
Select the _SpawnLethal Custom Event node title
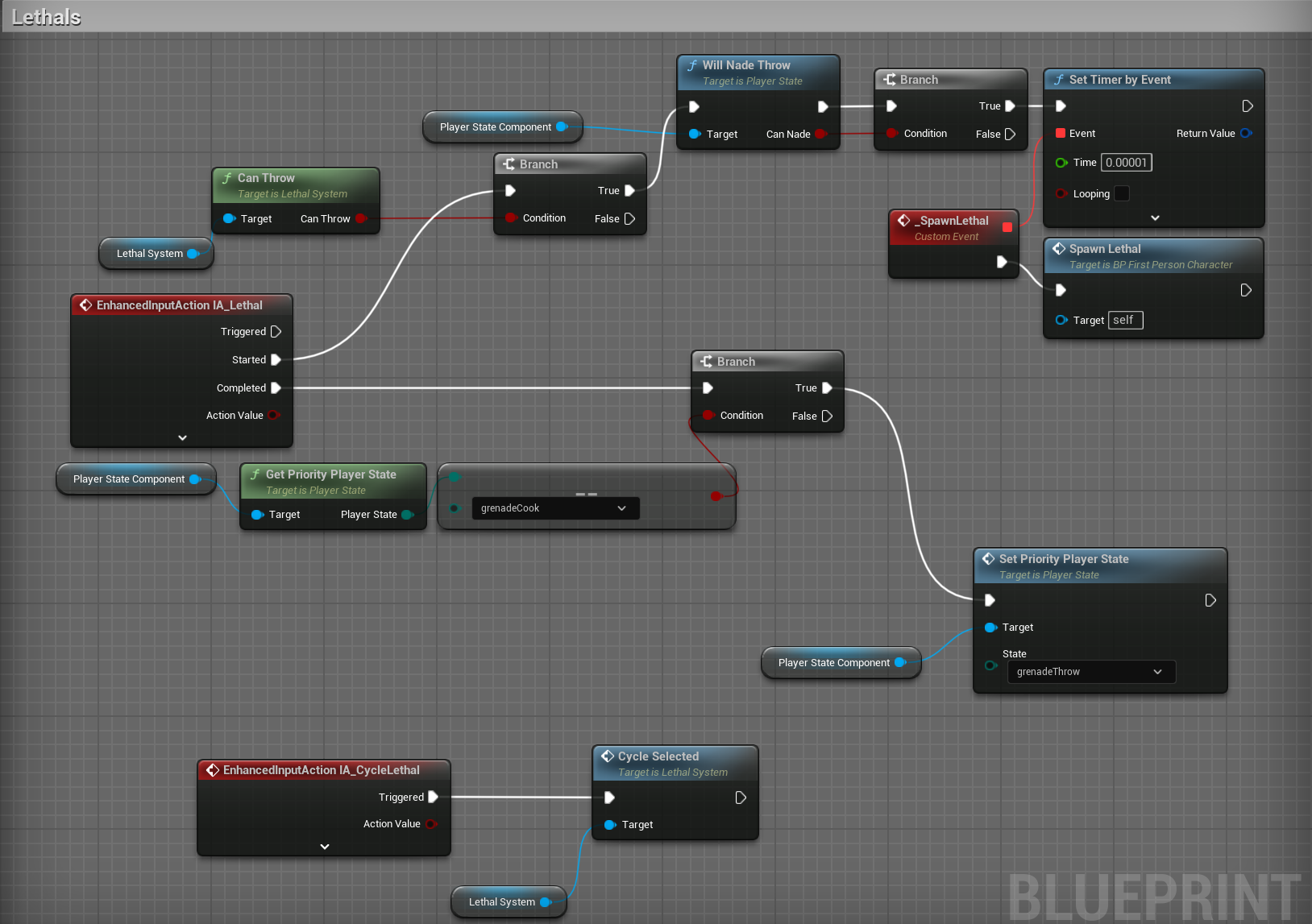952,221
